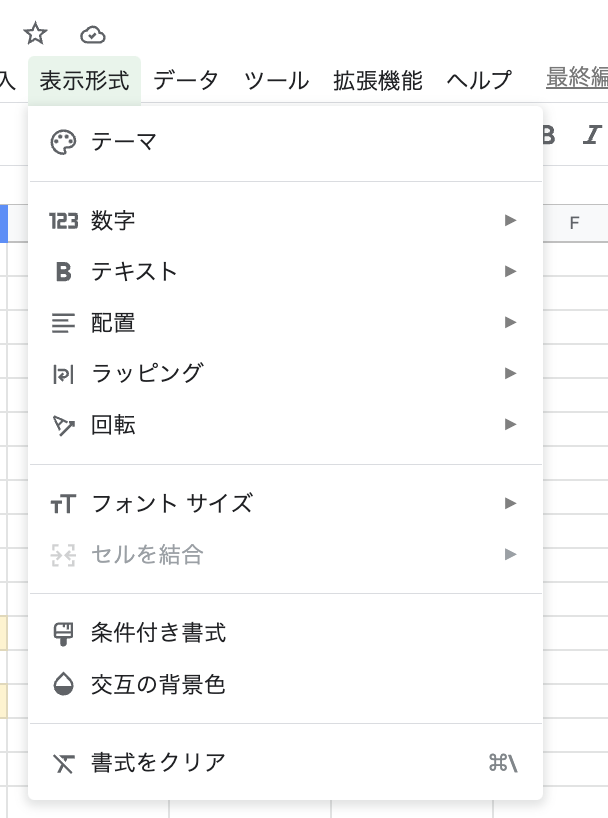Click the 123 number format icon

(x=63, y=221)
